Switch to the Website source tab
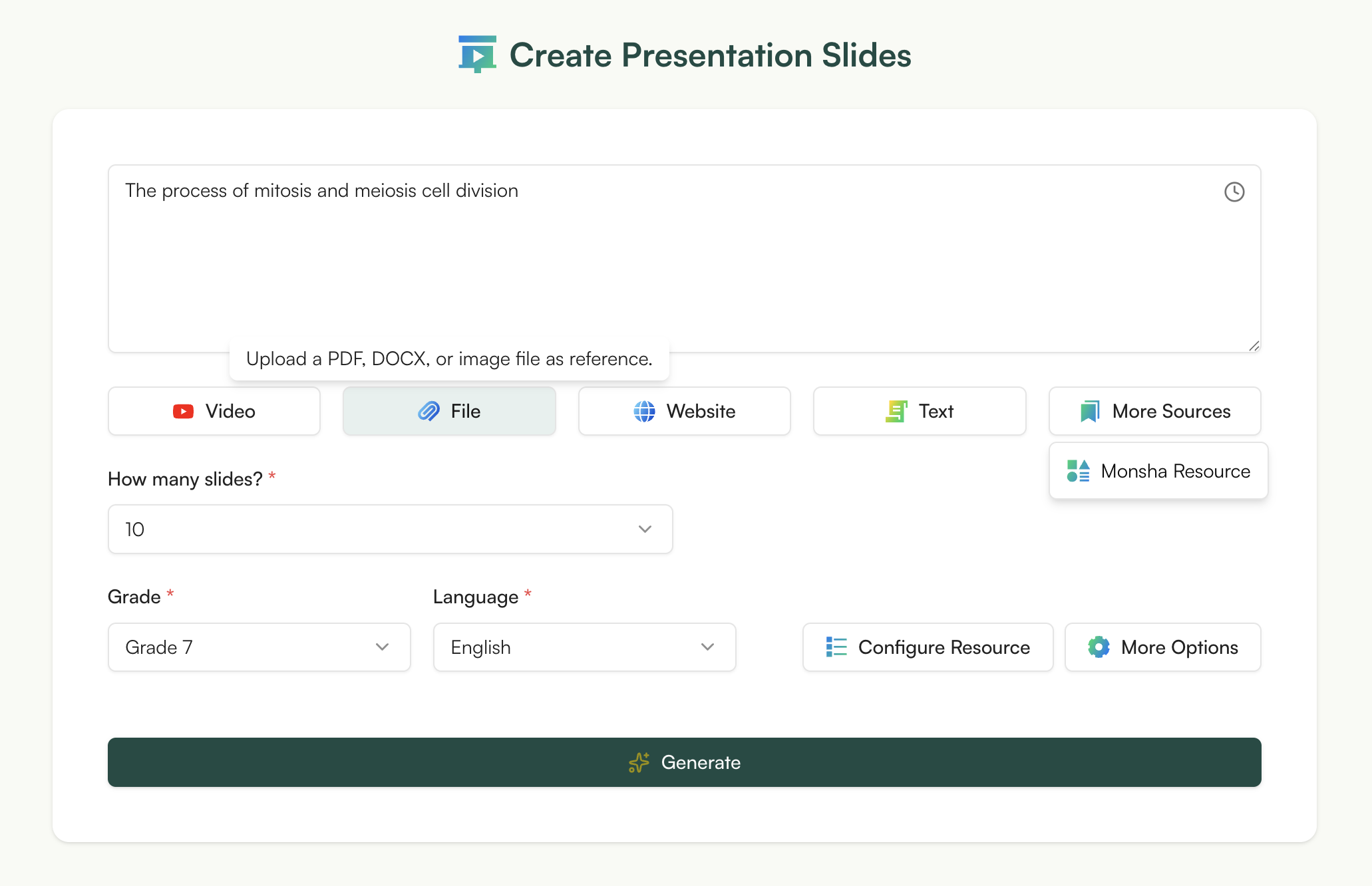This screenshot has height=886, width=1372. pos(683,411)
